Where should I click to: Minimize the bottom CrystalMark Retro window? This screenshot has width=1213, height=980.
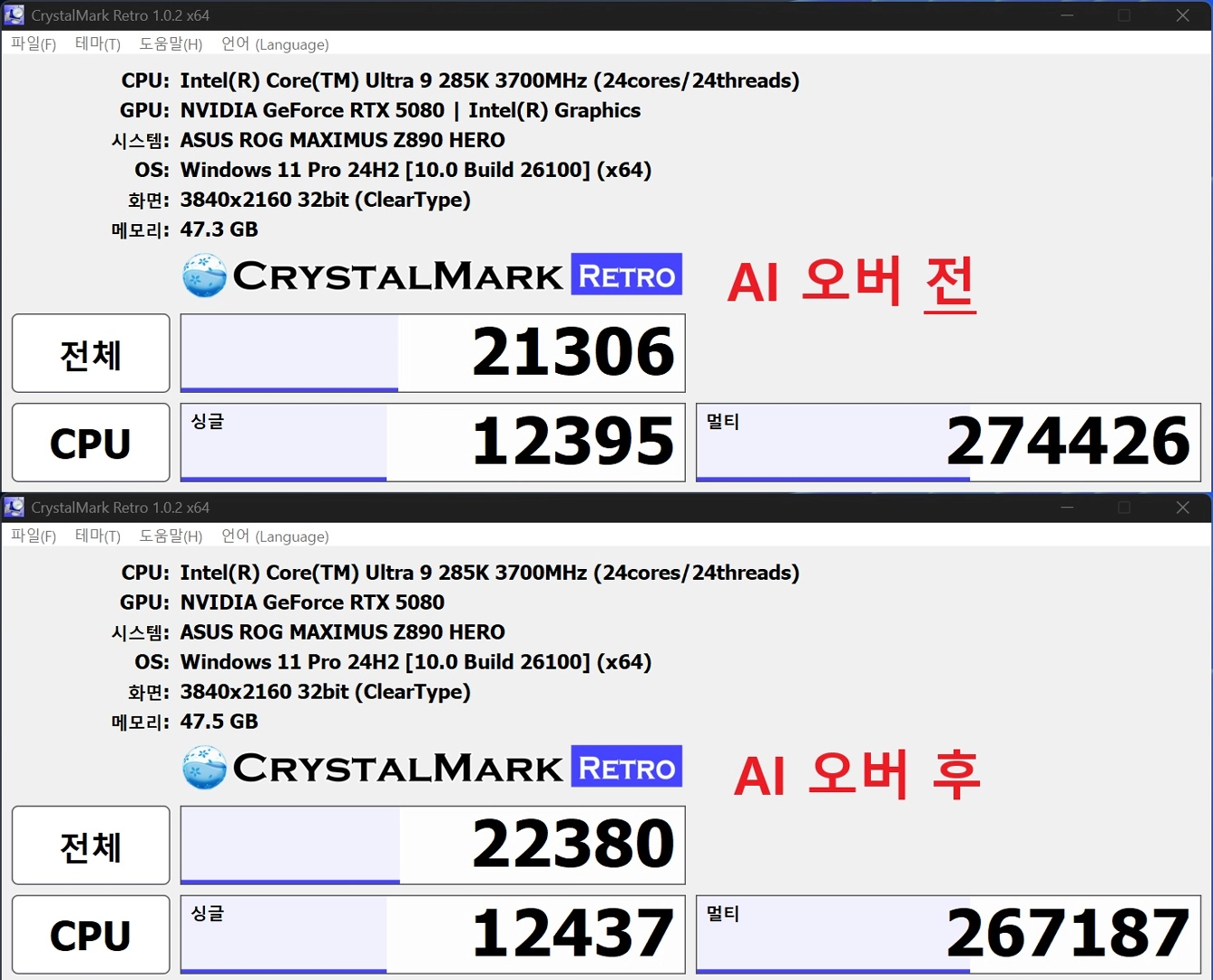[1067, 507]
